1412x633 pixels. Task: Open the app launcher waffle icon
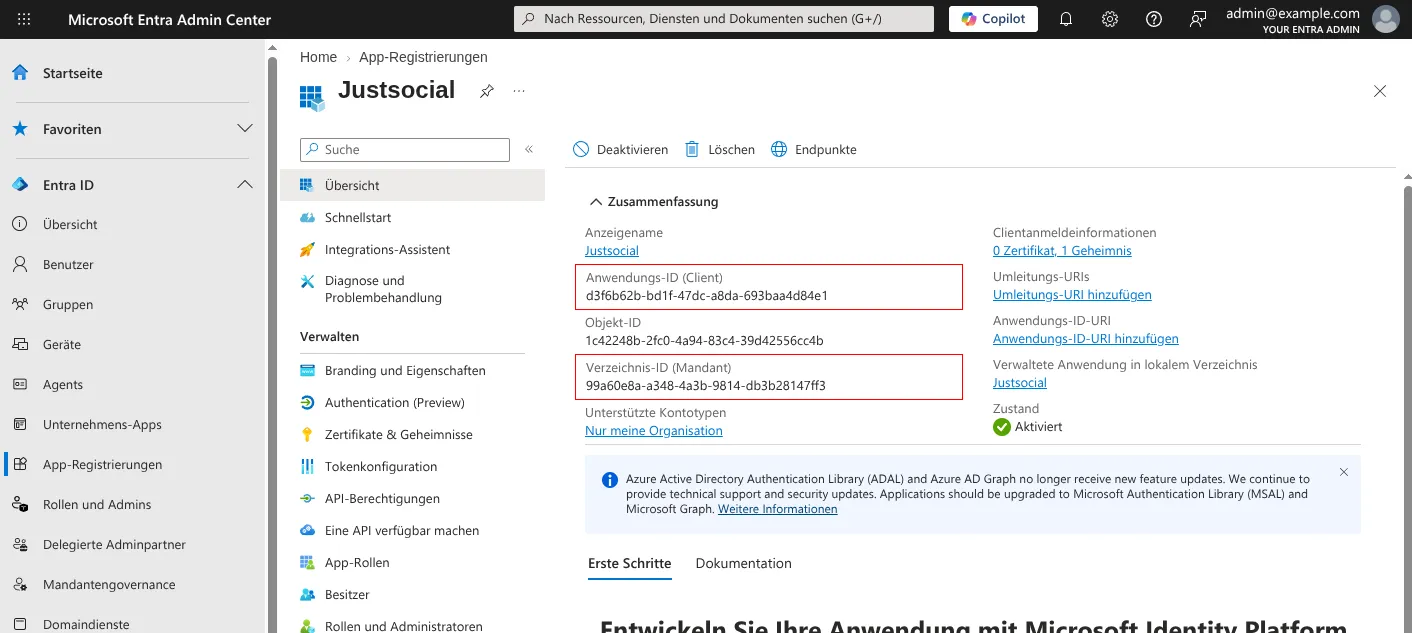[x=24, y=19]
